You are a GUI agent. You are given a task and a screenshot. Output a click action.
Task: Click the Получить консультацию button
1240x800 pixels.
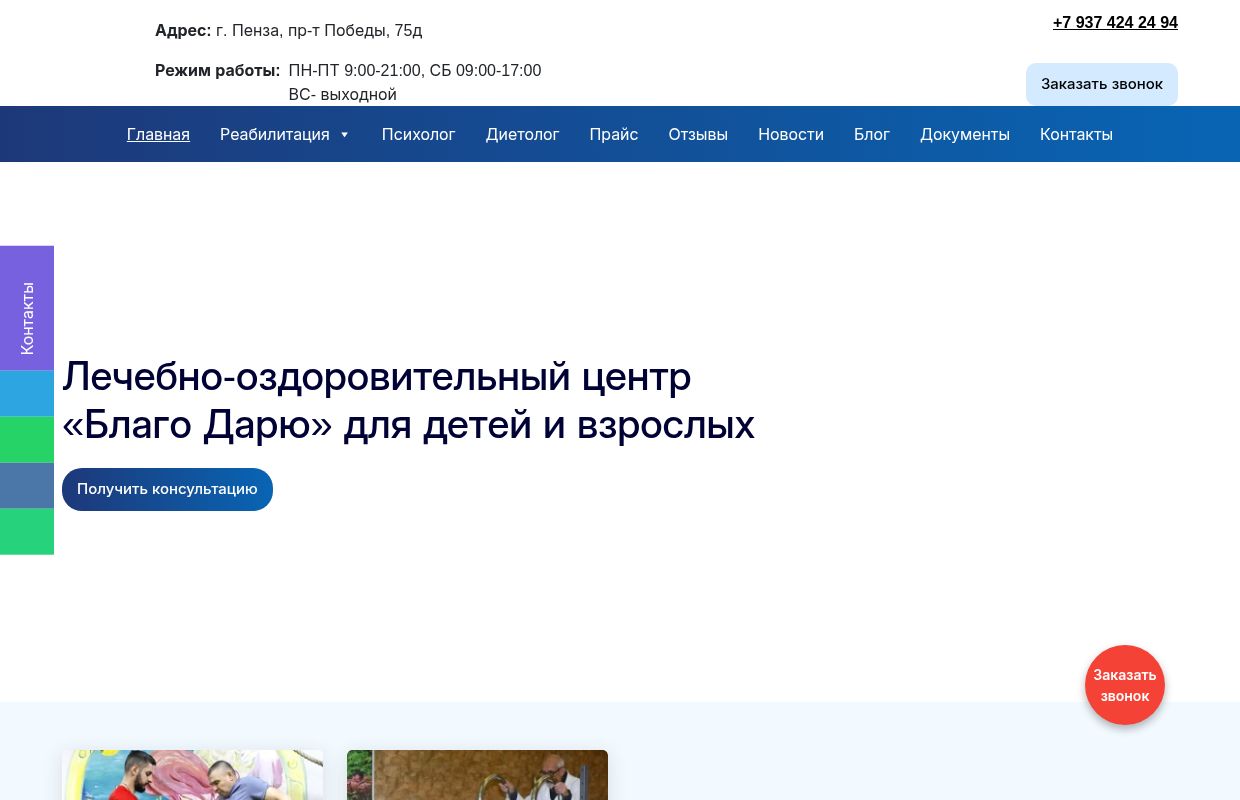click(x=167, y=489)
